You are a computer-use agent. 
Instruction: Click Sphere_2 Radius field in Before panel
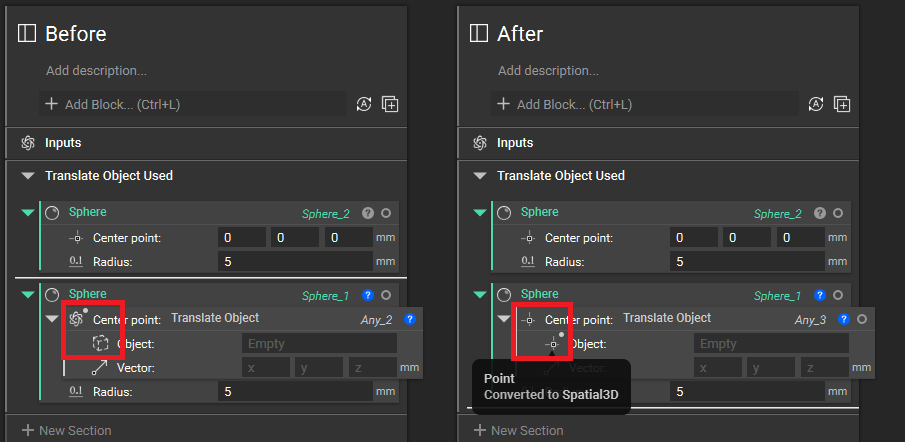296,261
